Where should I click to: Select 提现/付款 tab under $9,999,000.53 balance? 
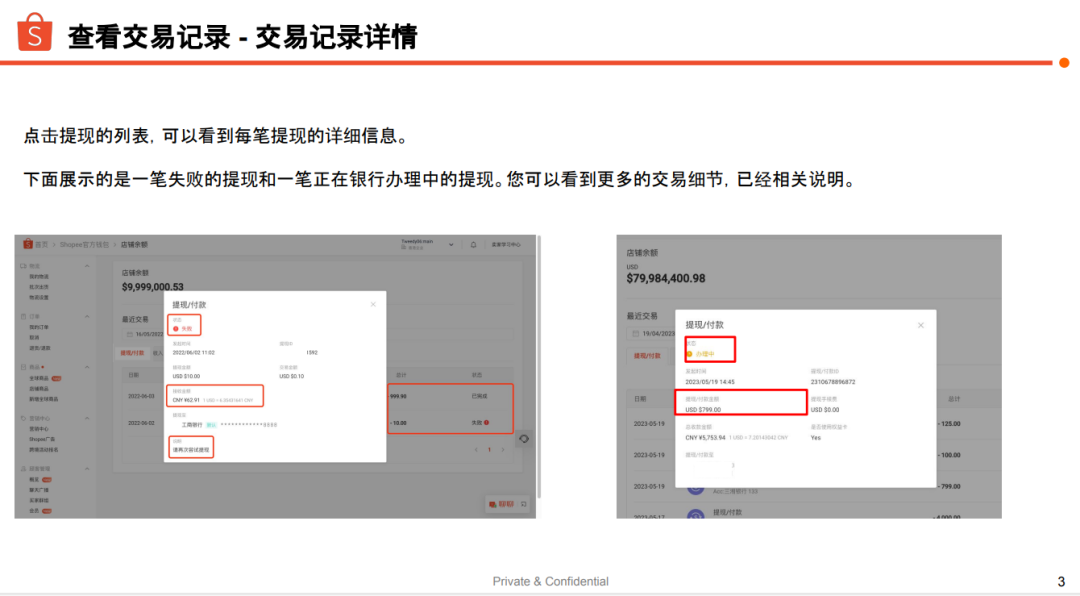point(132,353)
